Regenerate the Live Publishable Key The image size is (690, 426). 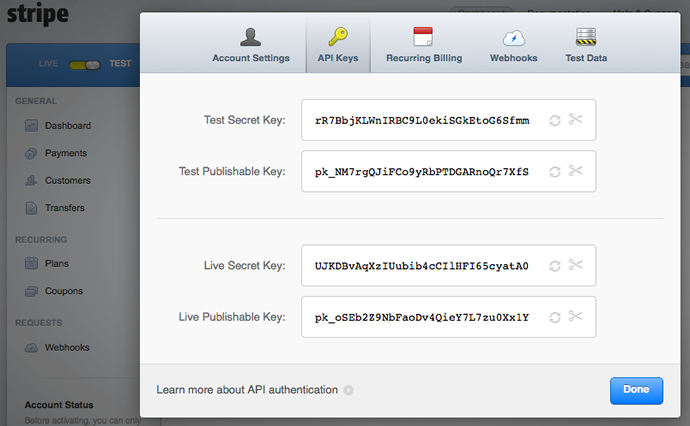point(555,317)
